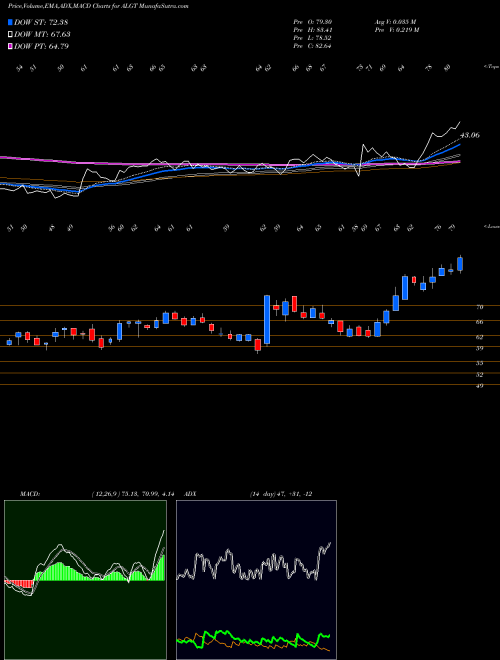Click the MACD (12,26,9) values text
Image resolution: width=500 pixels, height=660 pixels.
(133, 494)
